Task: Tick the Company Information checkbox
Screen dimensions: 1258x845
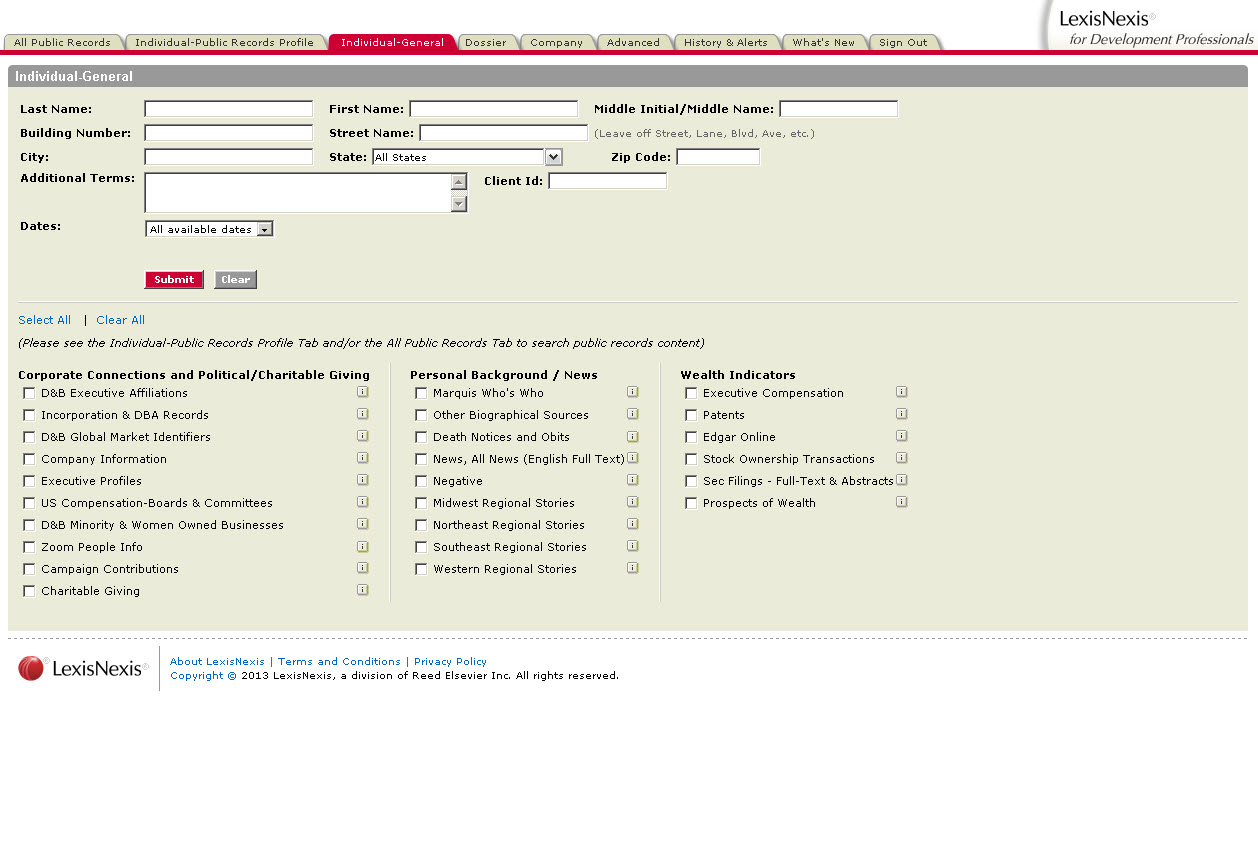Action: pyautogui.click(x=29, y=459)
